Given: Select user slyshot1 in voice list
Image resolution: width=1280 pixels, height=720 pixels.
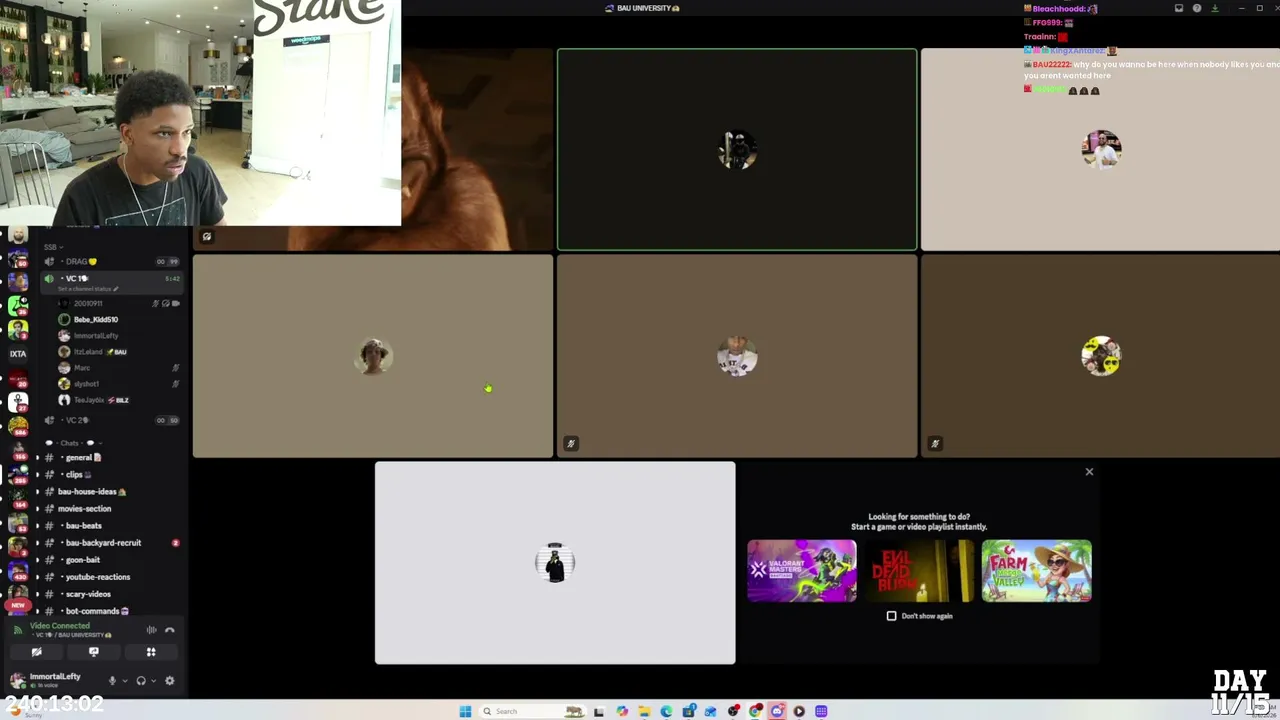Looking at the screenshot, I should tap(118, 384).
